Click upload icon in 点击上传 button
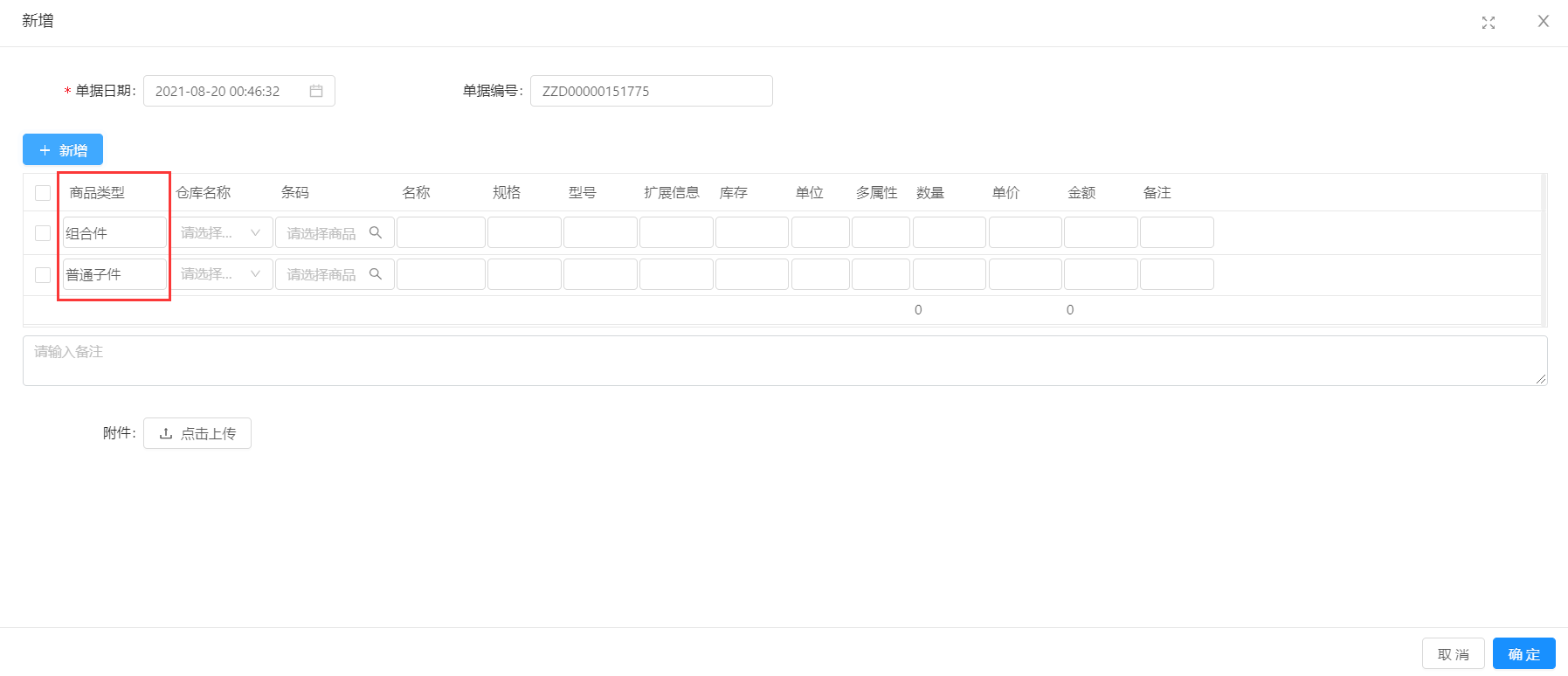The height and width of the screenshot is (676, 1568). coord(166,433)
